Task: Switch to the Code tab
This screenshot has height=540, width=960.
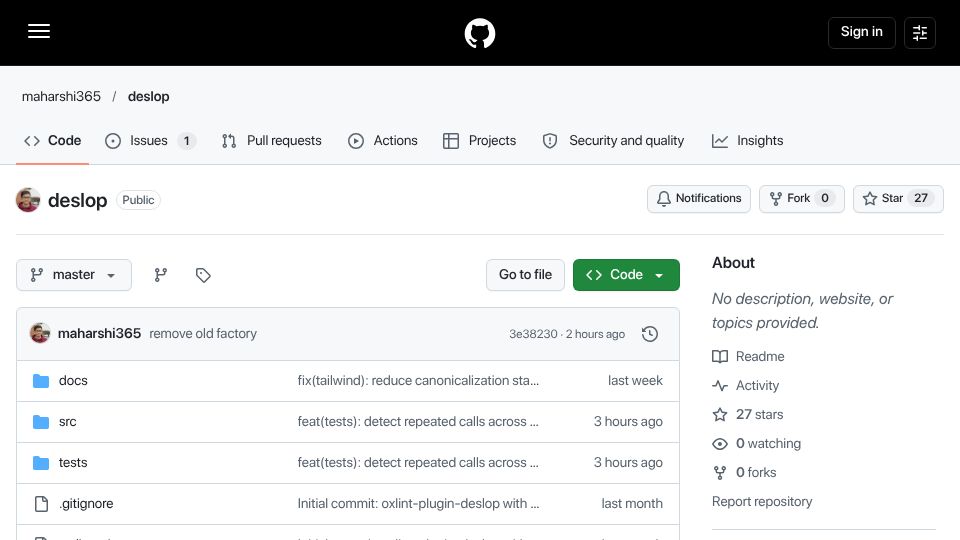Action: (53, 141)
